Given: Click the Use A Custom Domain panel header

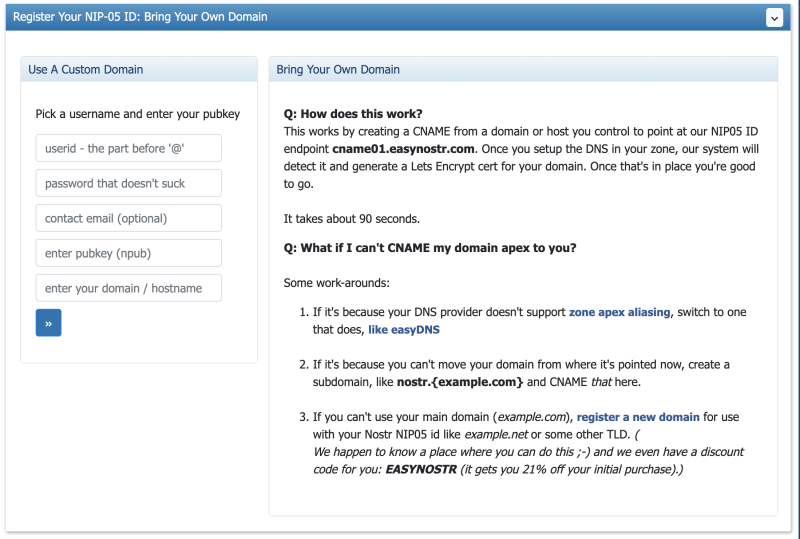Looking at the screenshot, I should (139, 69).
